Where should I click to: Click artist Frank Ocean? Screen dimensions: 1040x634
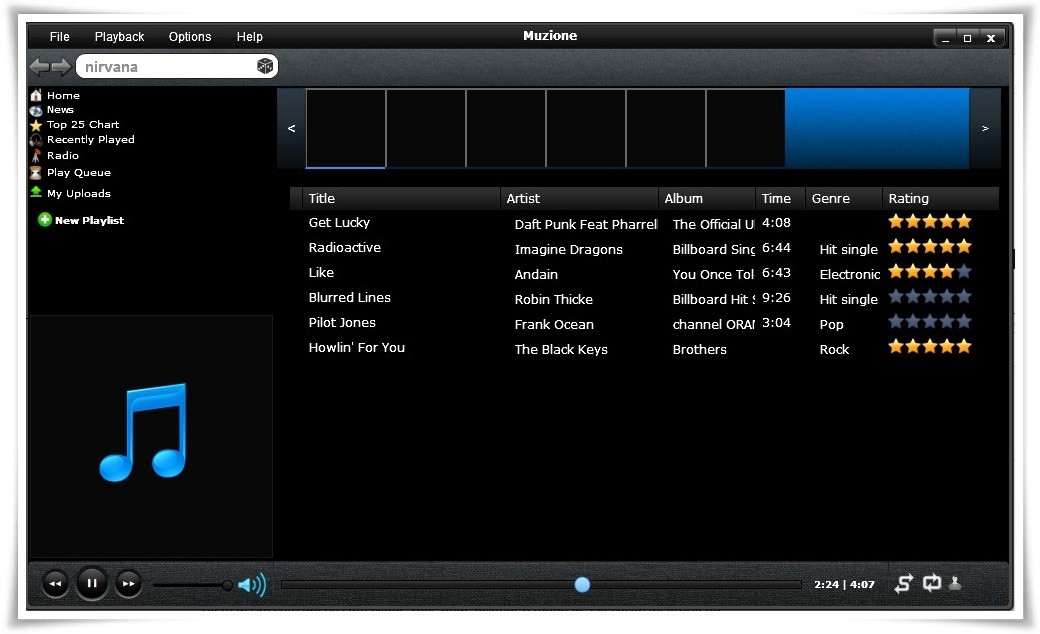[554, 324]
